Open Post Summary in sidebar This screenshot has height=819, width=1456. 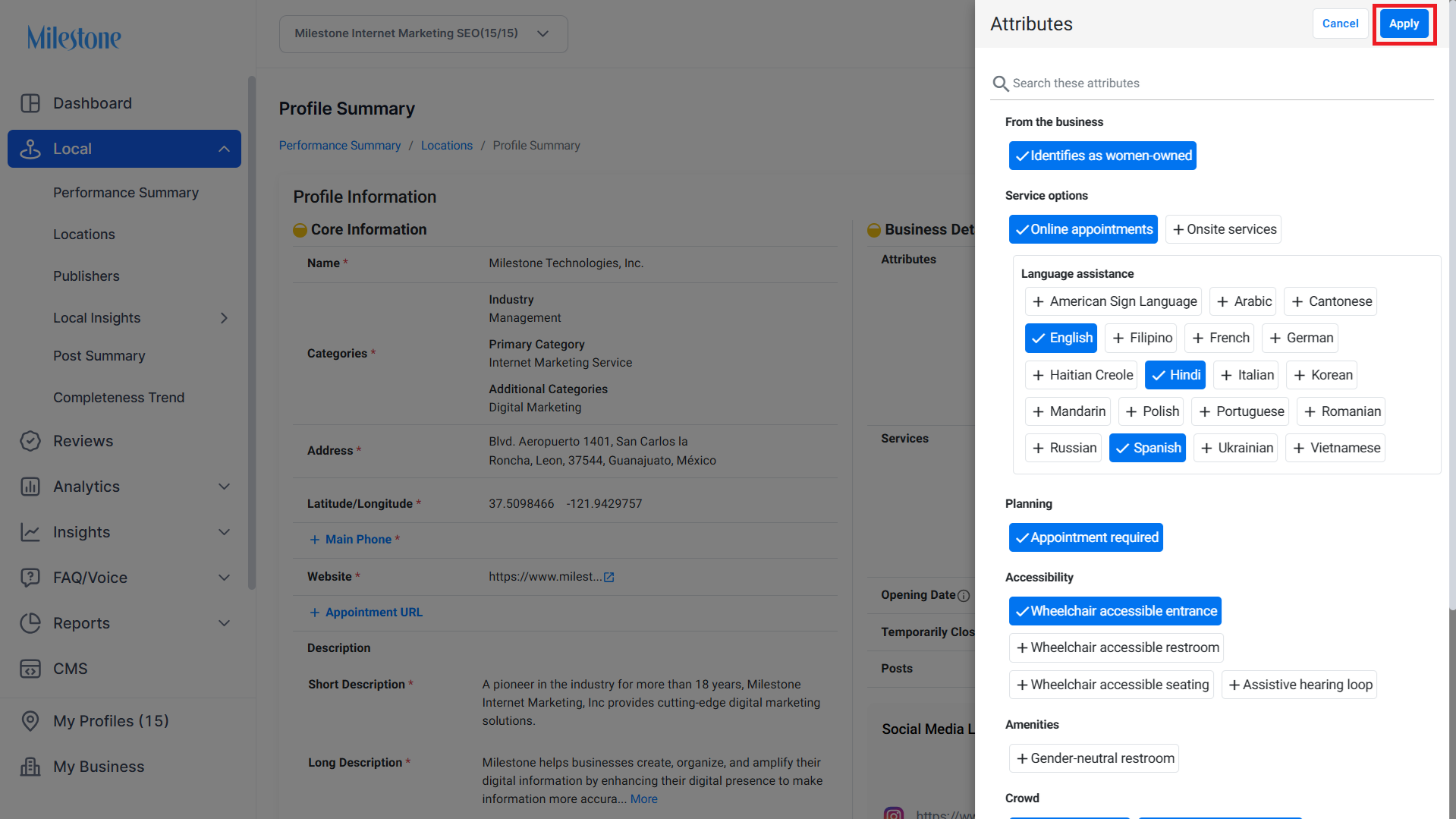pos(99,356)
